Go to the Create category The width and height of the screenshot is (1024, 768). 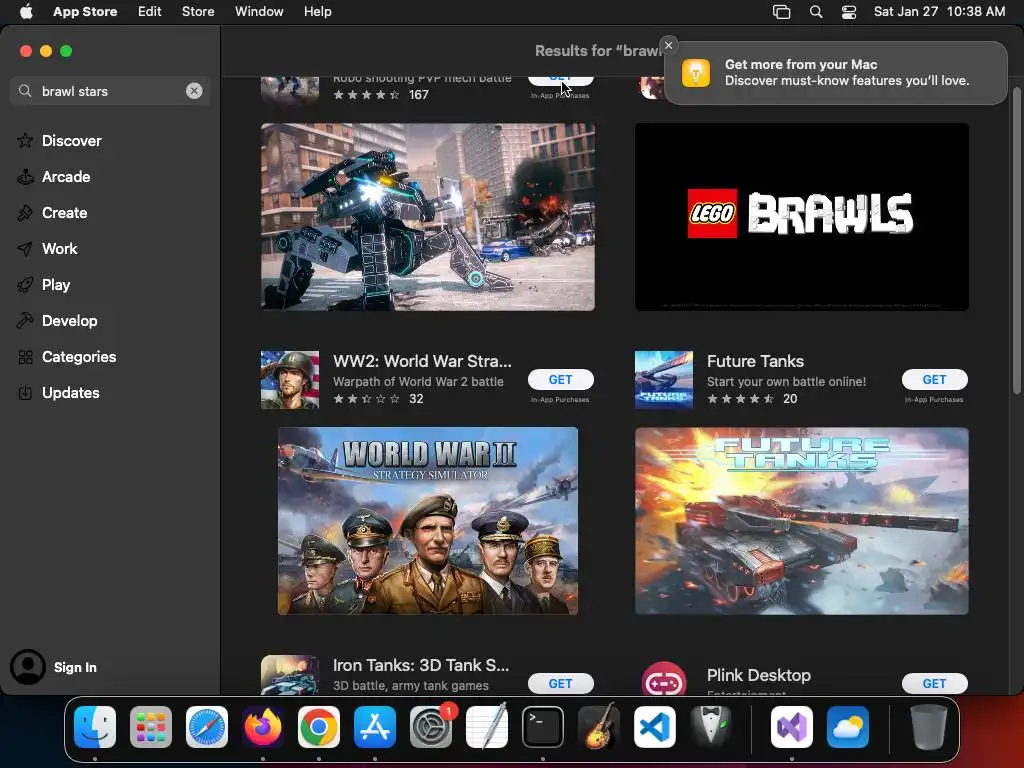point(64,212)
